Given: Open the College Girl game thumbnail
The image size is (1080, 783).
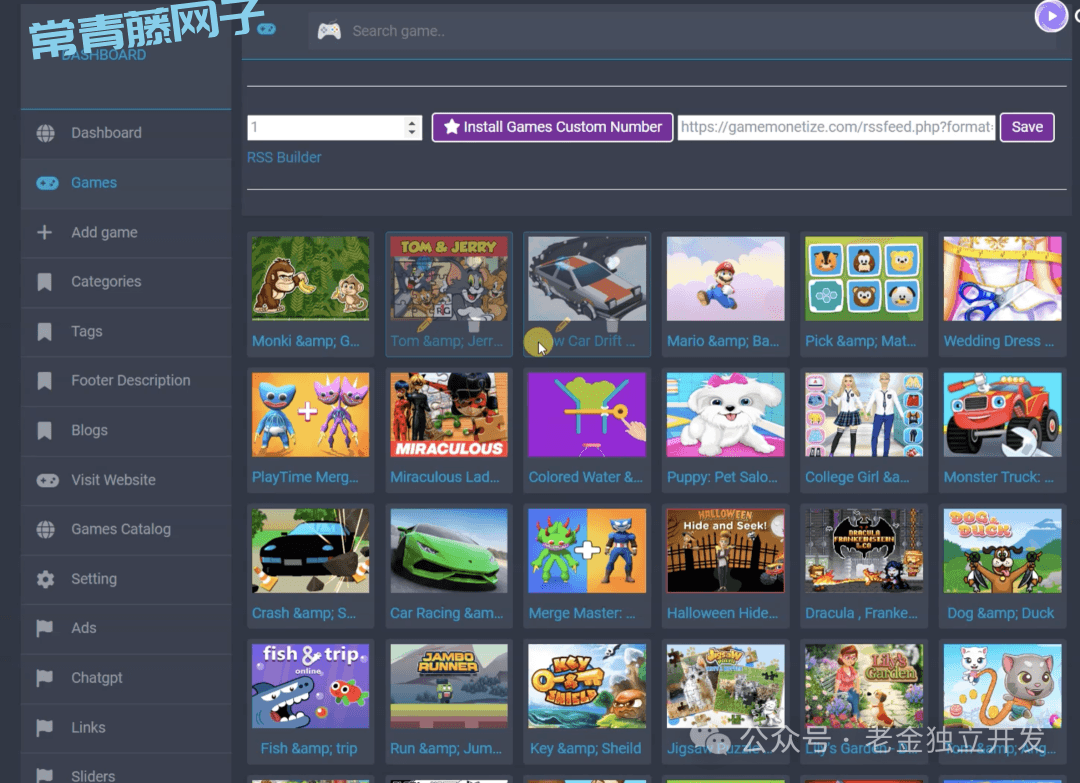Looking at the screenshot, I should (864, 415).
